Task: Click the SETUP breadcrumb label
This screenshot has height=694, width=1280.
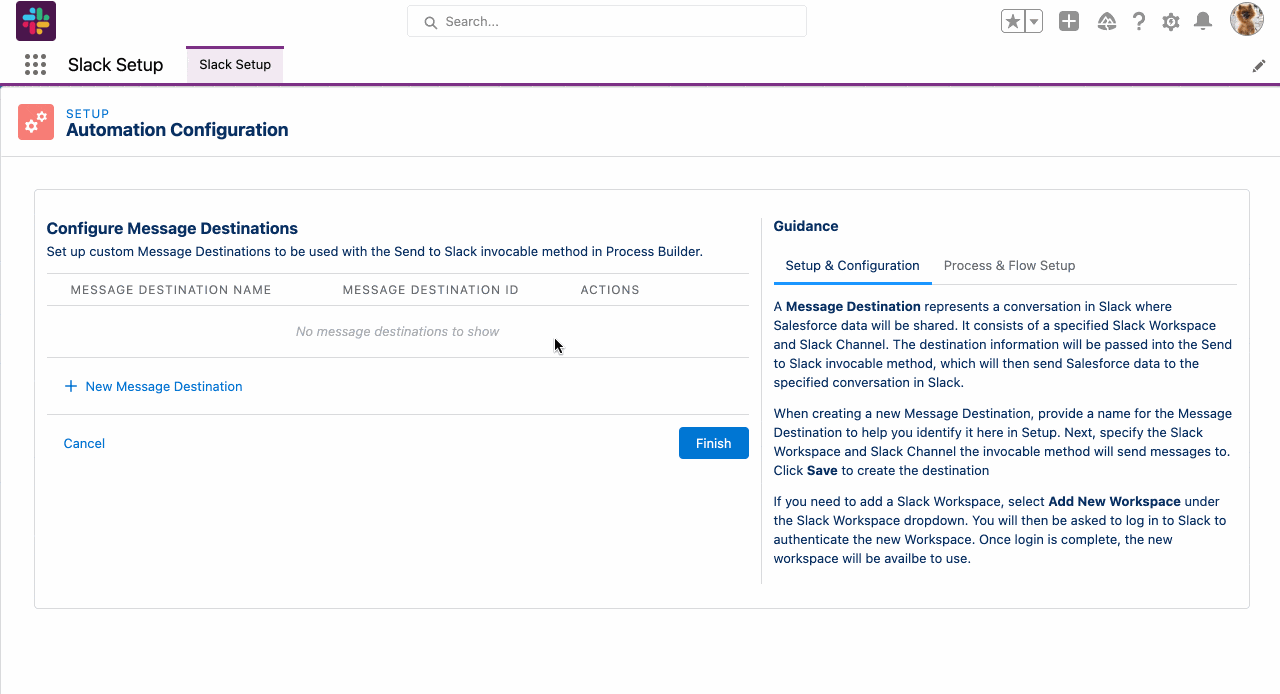Action: [88, 114]
